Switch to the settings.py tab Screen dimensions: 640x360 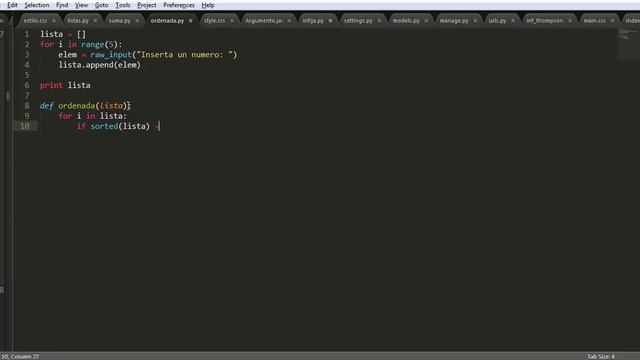coord(358,20)
